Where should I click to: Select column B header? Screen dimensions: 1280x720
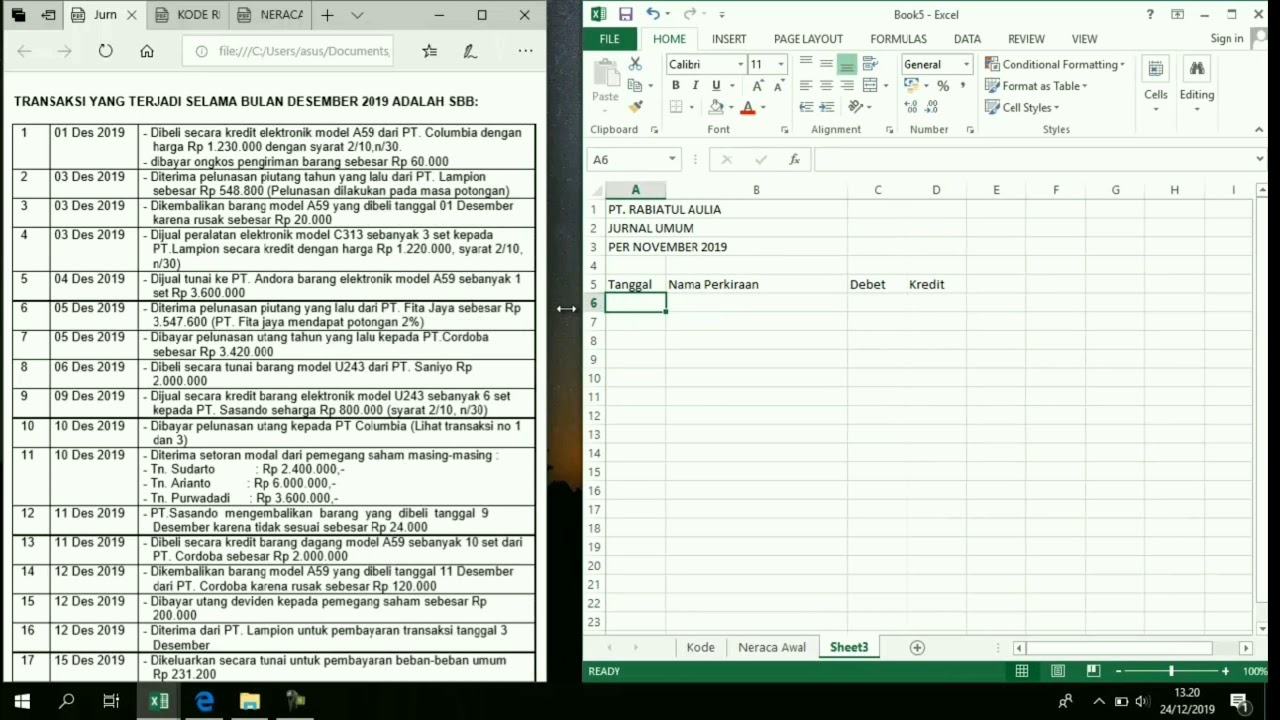click(756, 190)
